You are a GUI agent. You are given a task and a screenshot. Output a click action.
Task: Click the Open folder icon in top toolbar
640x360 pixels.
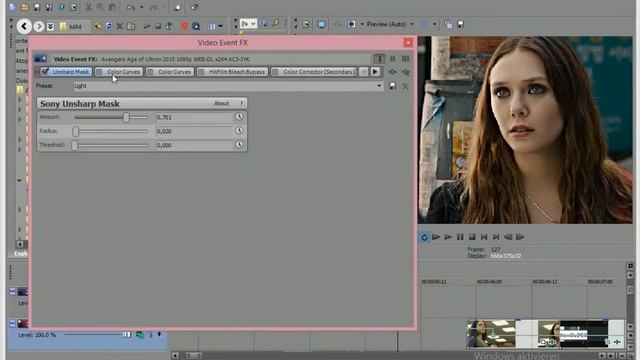pyautogui.click(x=24, y=7)
